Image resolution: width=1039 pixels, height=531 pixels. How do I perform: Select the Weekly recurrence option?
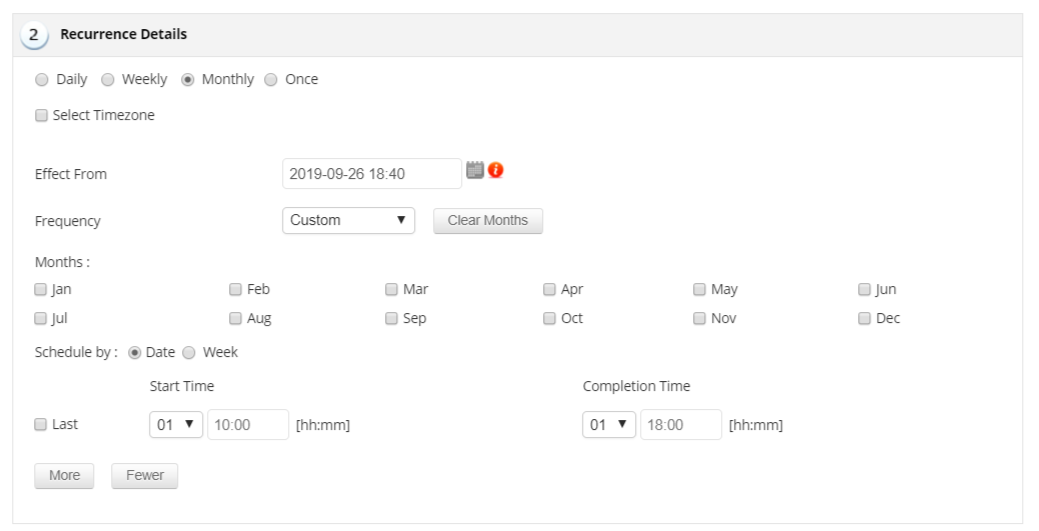(x=108, y=80)
